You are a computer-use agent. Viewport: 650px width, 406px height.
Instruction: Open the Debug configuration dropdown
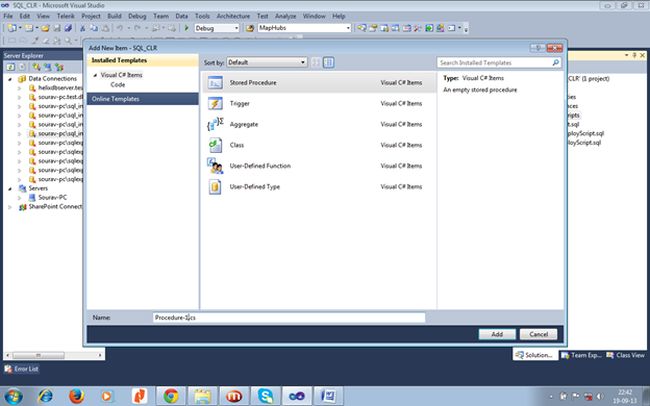(217, 28)
